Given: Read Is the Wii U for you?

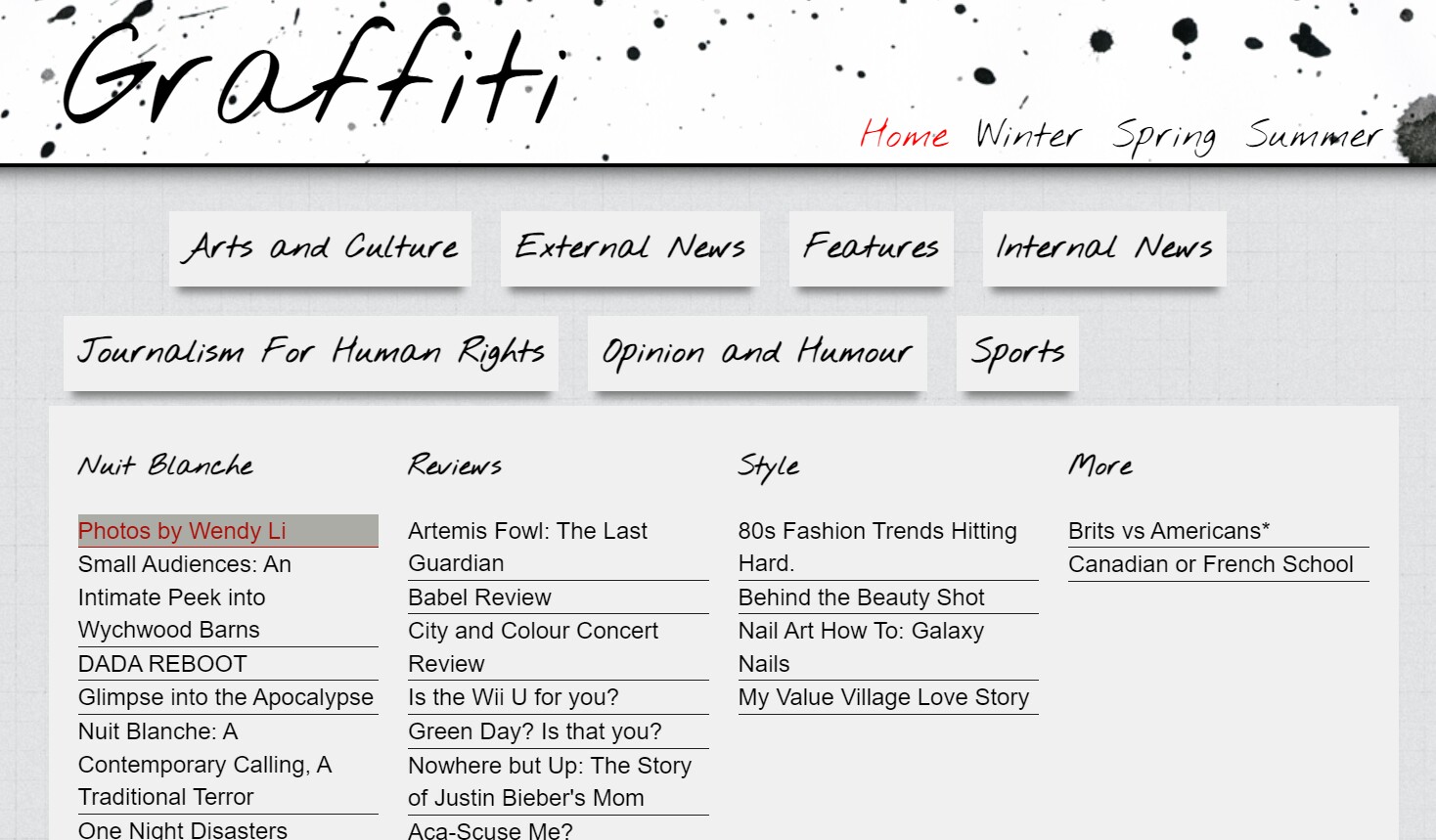Looking at the screenshot, I should coord(513,697).
